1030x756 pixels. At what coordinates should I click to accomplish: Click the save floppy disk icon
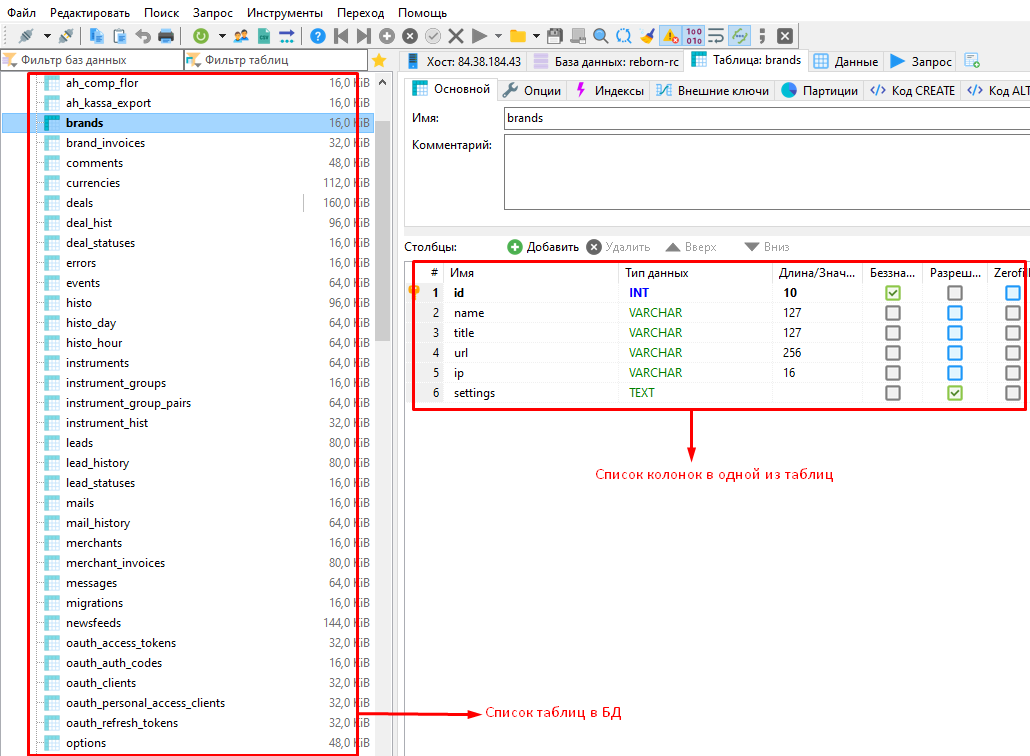coord(555,35)
